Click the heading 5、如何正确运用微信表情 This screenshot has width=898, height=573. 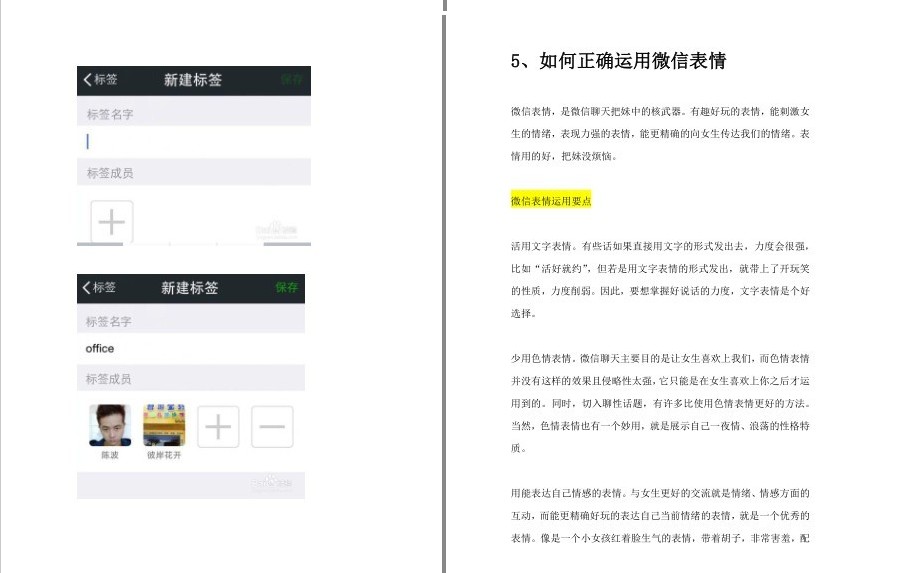click(x=619, y=61)
